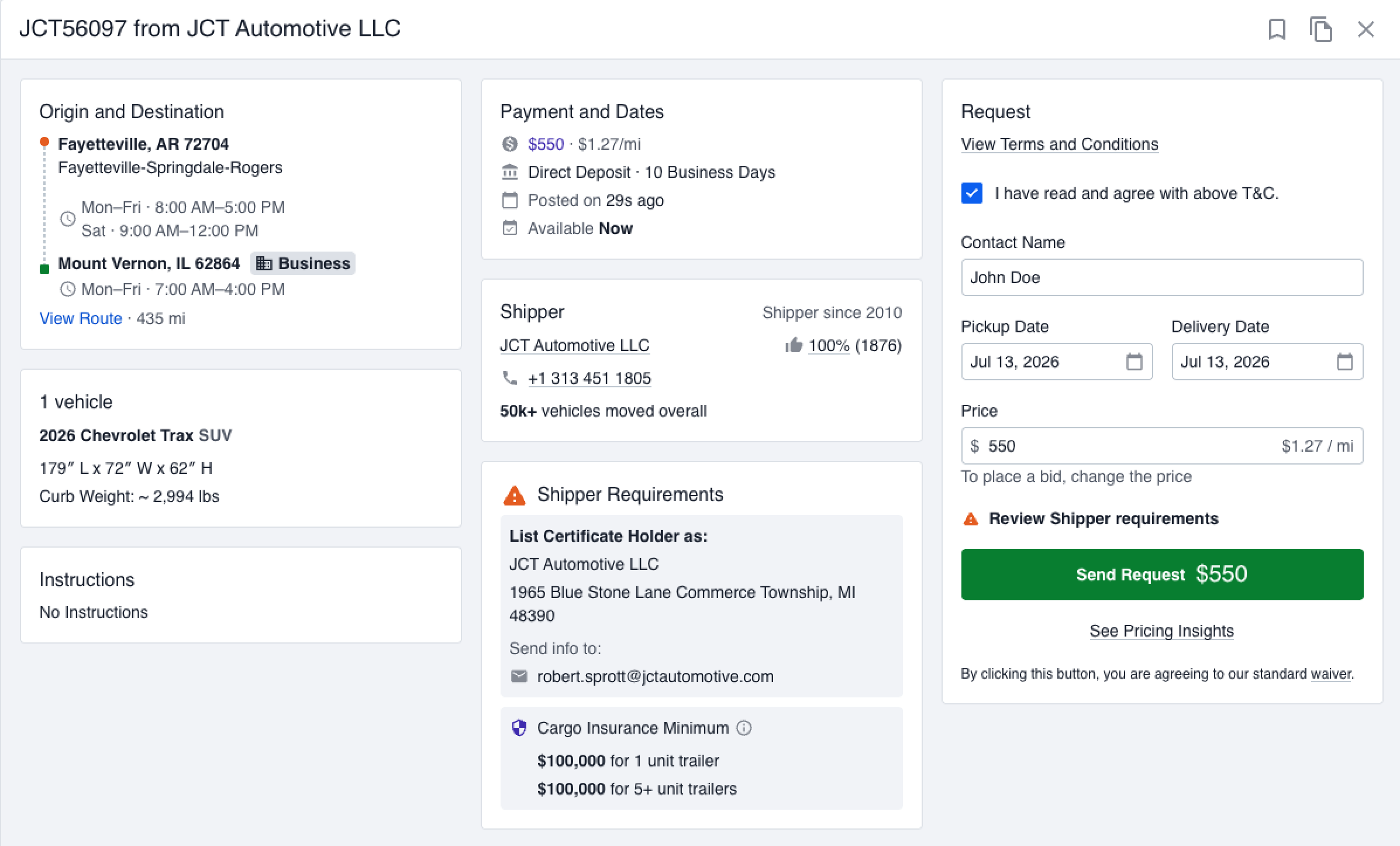Click the warning triangle beside Shipper Requirements heading
Viewport: 1400px width, 846px height.
coord(515,495)
